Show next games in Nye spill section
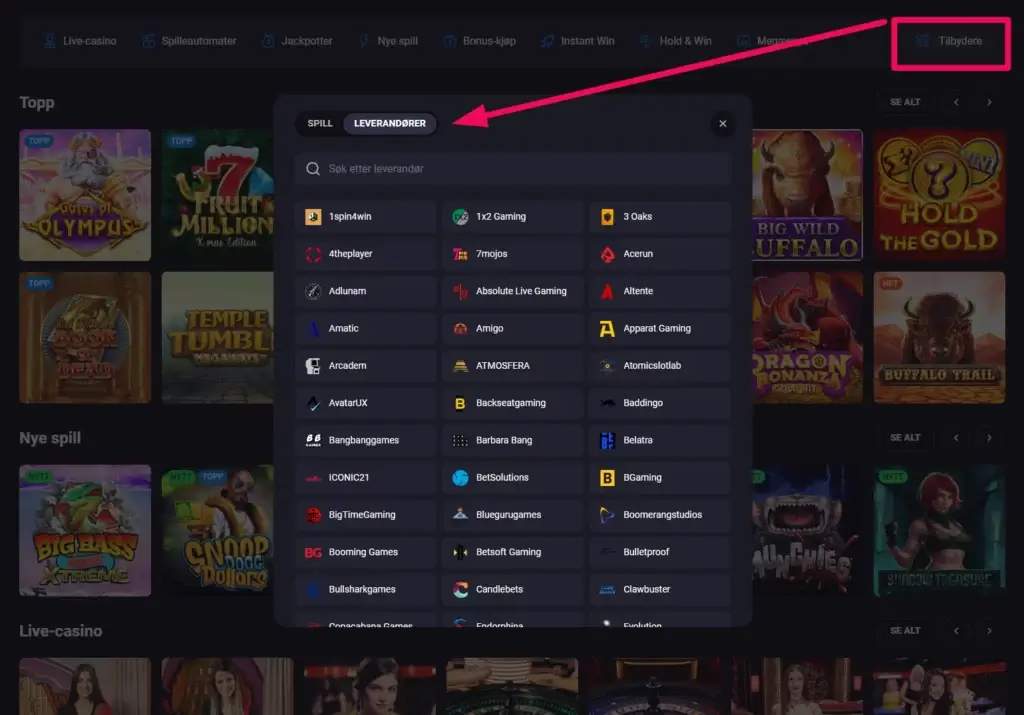 click(989, 437)
